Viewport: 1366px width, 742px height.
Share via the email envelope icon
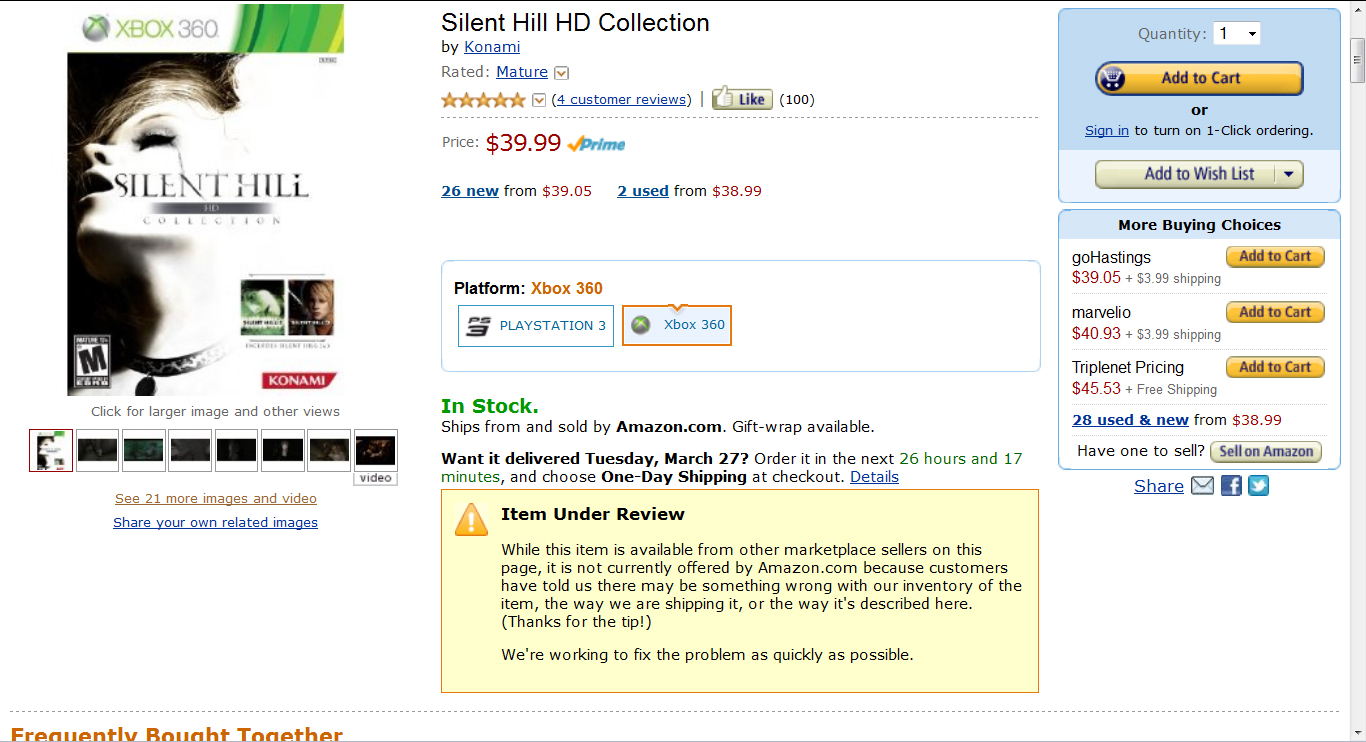(x=1202, y=486)
